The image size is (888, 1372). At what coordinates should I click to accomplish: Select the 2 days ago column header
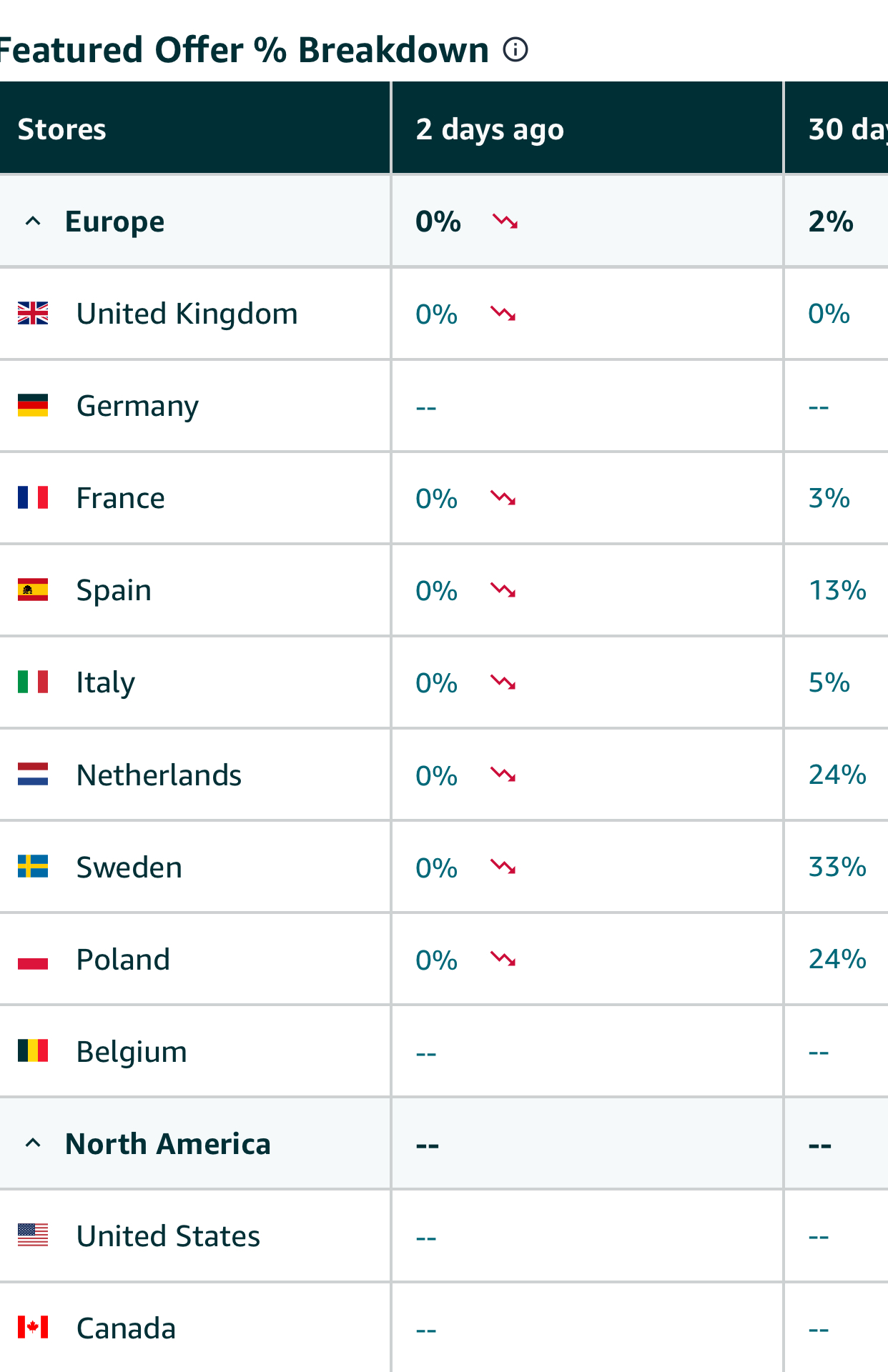click(x=587, y=129)
